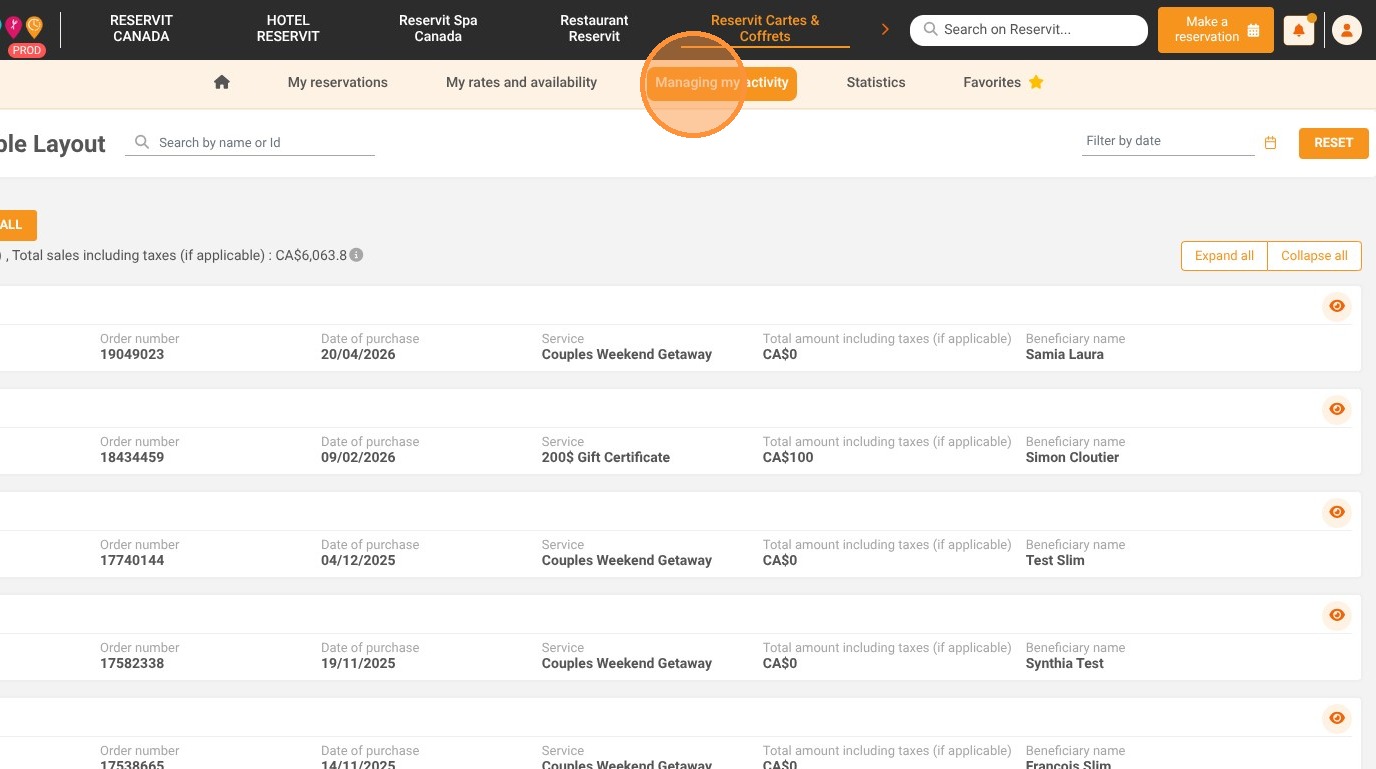The width and height of the screenshot is (1376, 769).
Task: Open the calendar icon beside Filter by date
Action: 1270,143
